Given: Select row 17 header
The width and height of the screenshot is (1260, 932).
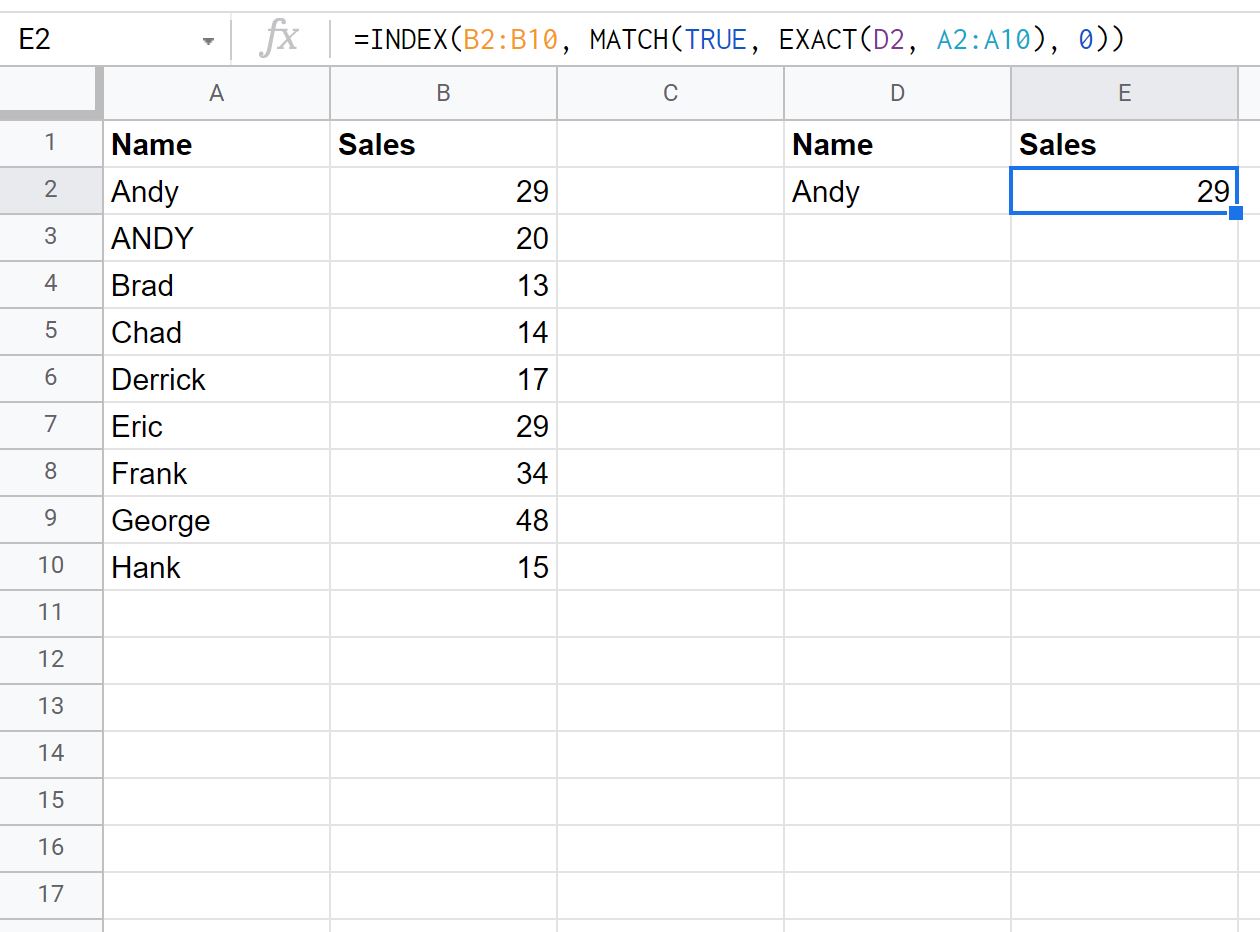Looking at the screenshot, I should 51,895.
